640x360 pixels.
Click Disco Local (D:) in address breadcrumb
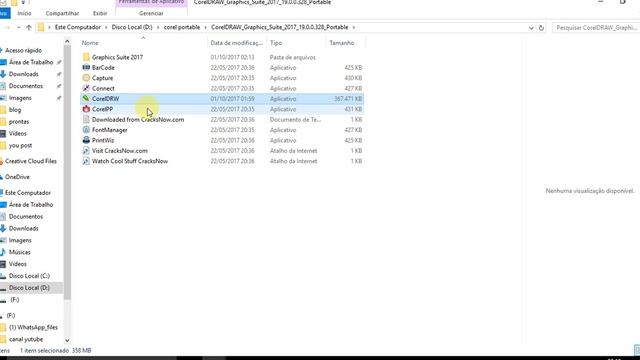[132, 27]
